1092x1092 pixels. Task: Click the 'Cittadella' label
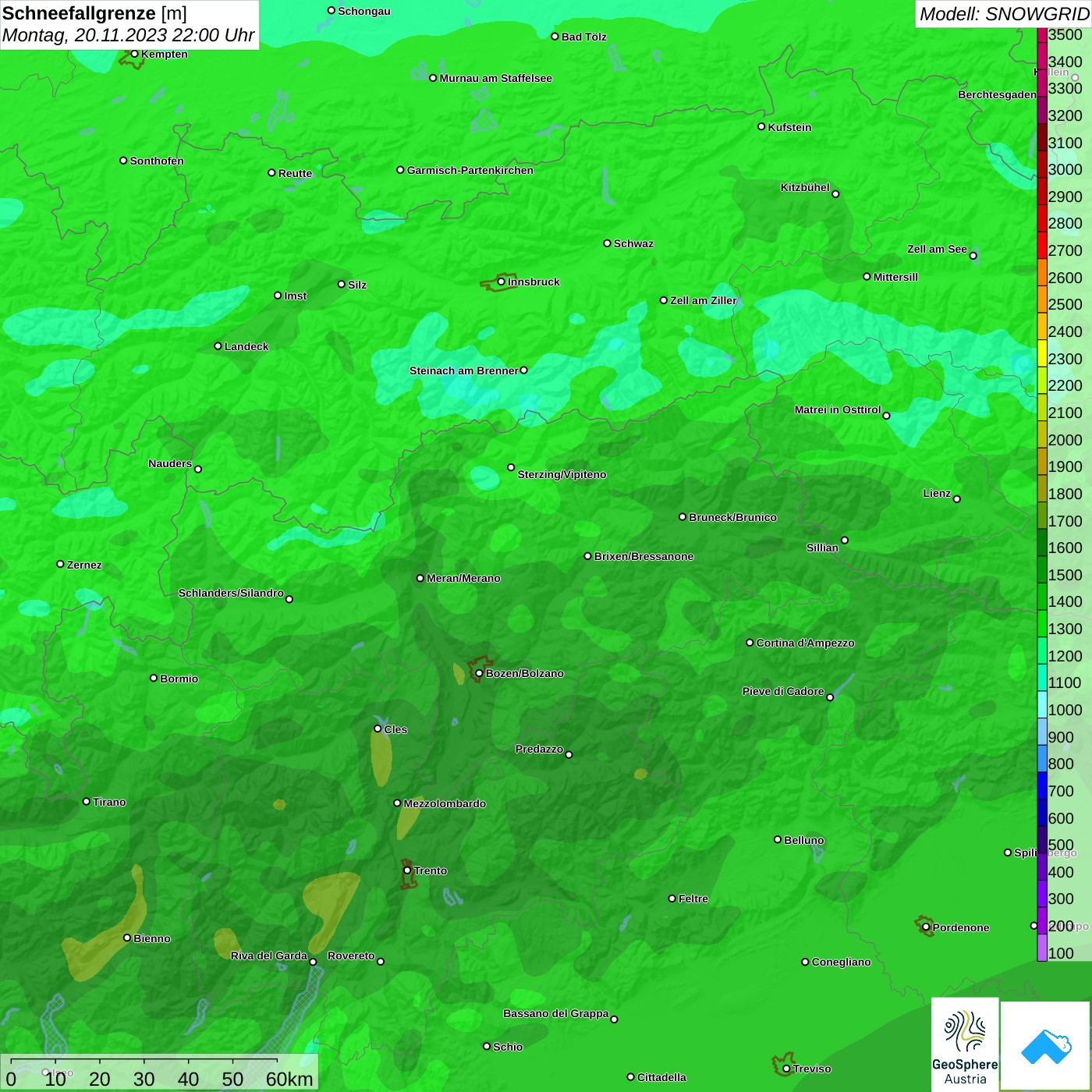pyautogui.click(x=661, y=1077)
